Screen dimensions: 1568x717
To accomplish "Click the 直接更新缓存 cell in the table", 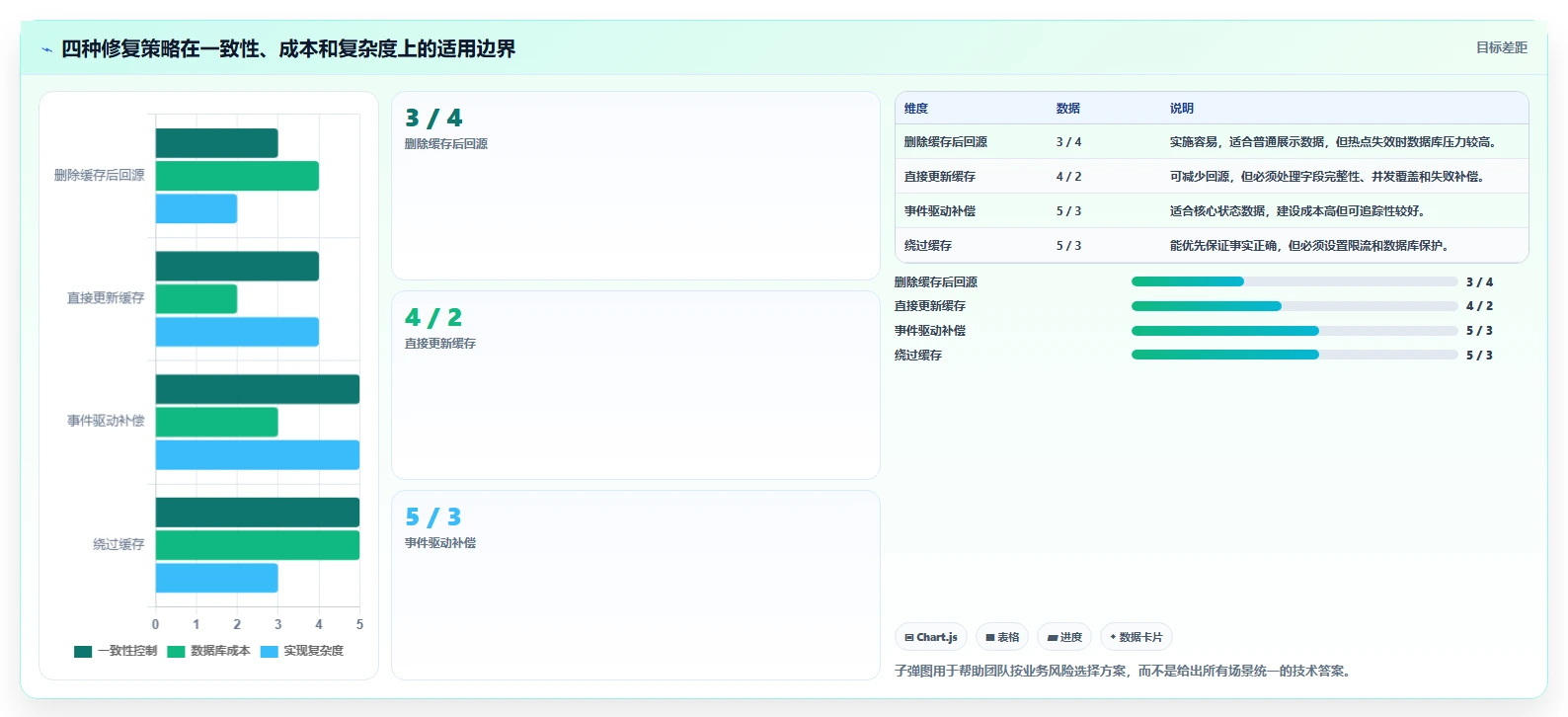I will coord(940,177).
